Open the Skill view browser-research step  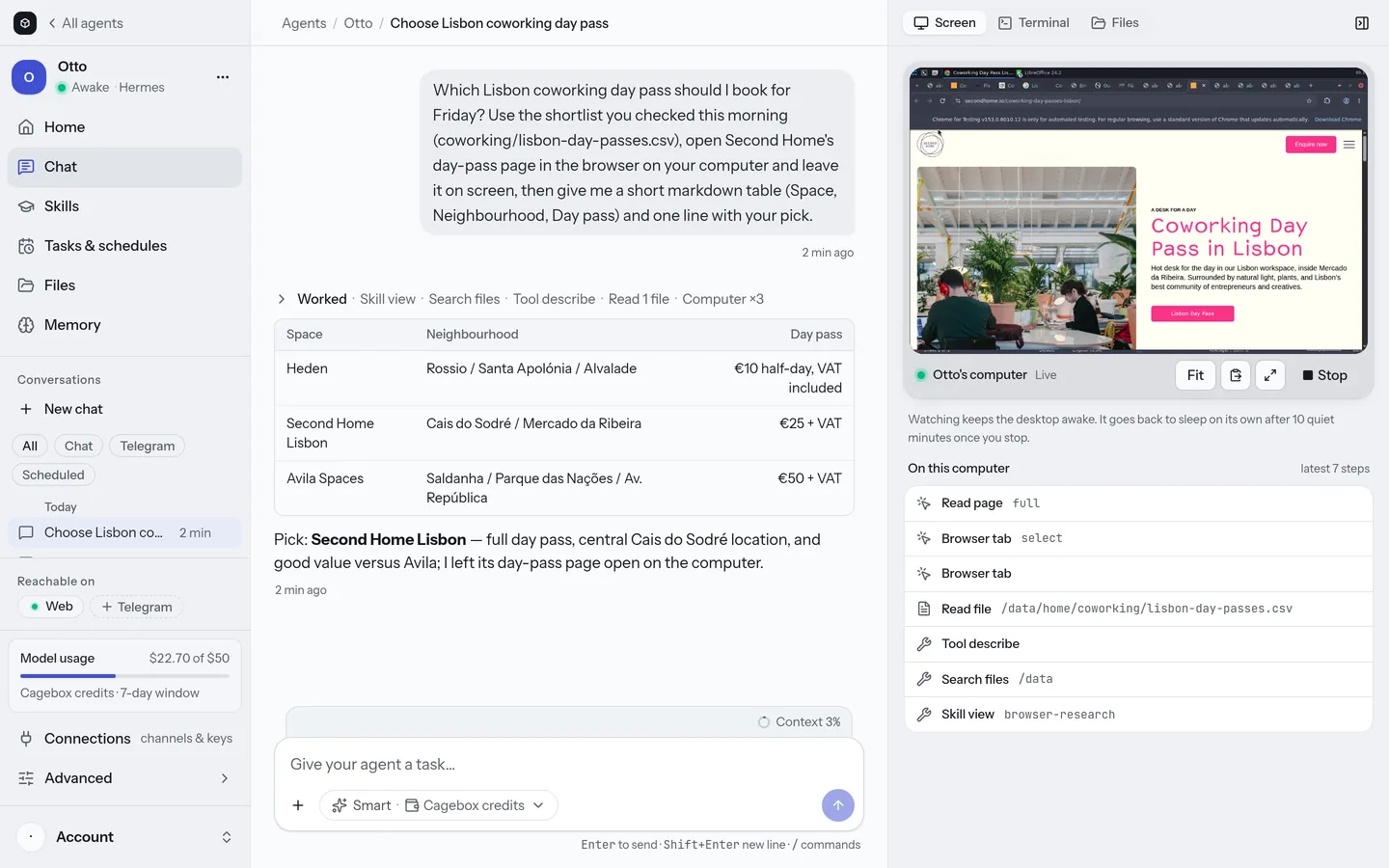(1138, 715)
